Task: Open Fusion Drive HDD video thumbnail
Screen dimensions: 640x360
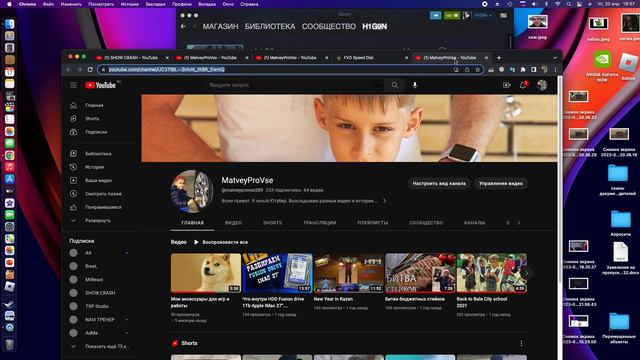Action: pos(277,273)
